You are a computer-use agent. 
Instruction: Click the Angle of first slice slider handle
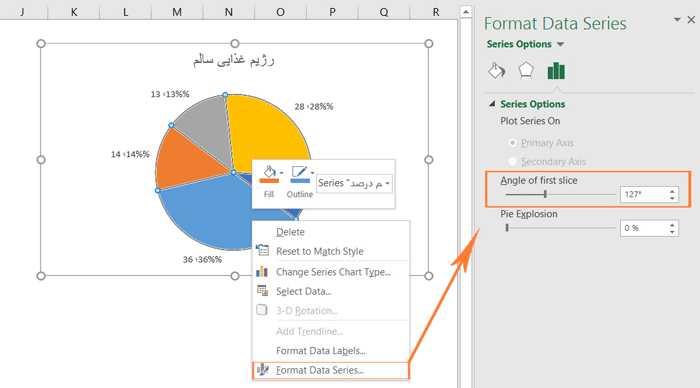[x=545, y=194]
